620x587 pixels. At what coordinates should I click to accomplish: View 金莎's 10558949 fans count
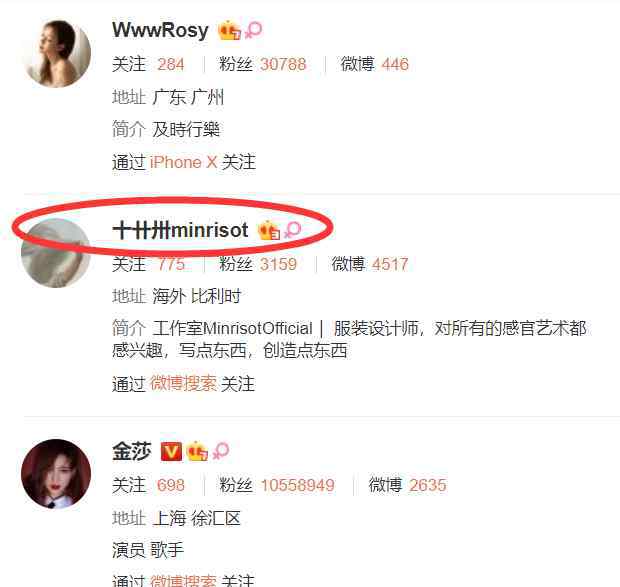pyautogui.click(x=297, y=485)
